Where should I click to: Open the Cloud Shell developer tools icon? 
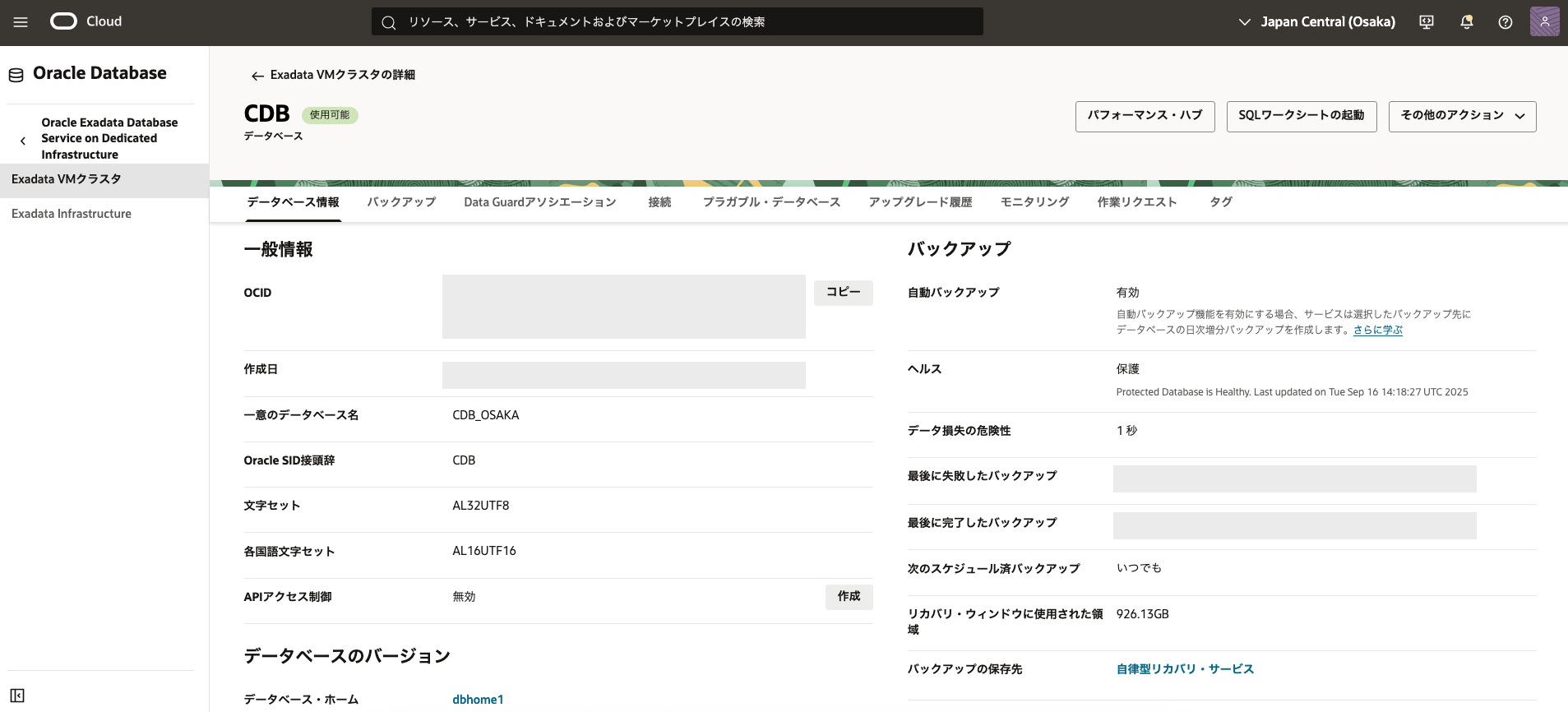point(1427,22)
